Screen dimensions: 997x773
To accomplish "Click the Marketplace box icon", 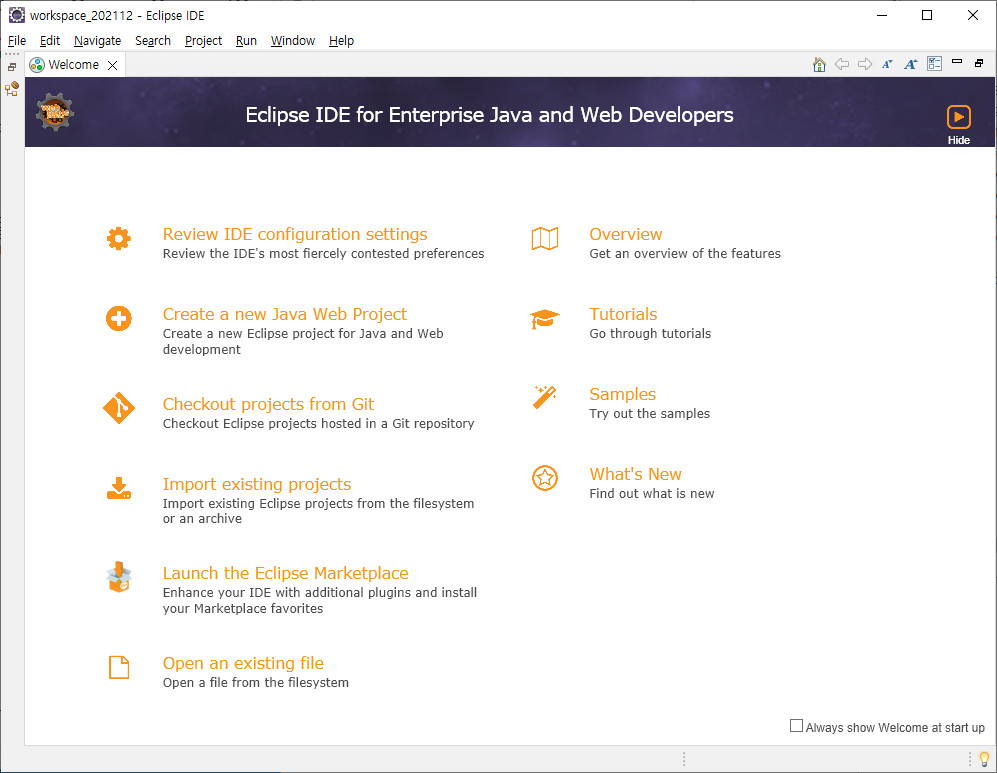I will click(119, 577).
